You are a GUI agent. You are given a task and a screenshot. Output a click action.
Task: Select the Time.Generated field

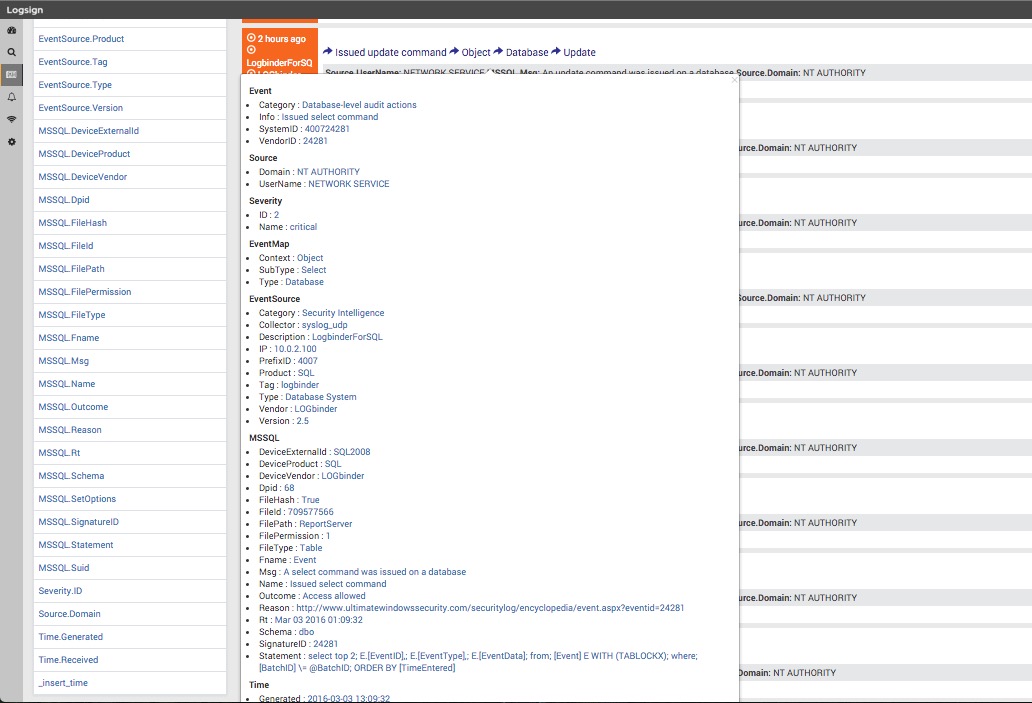[x=130, y=638]
